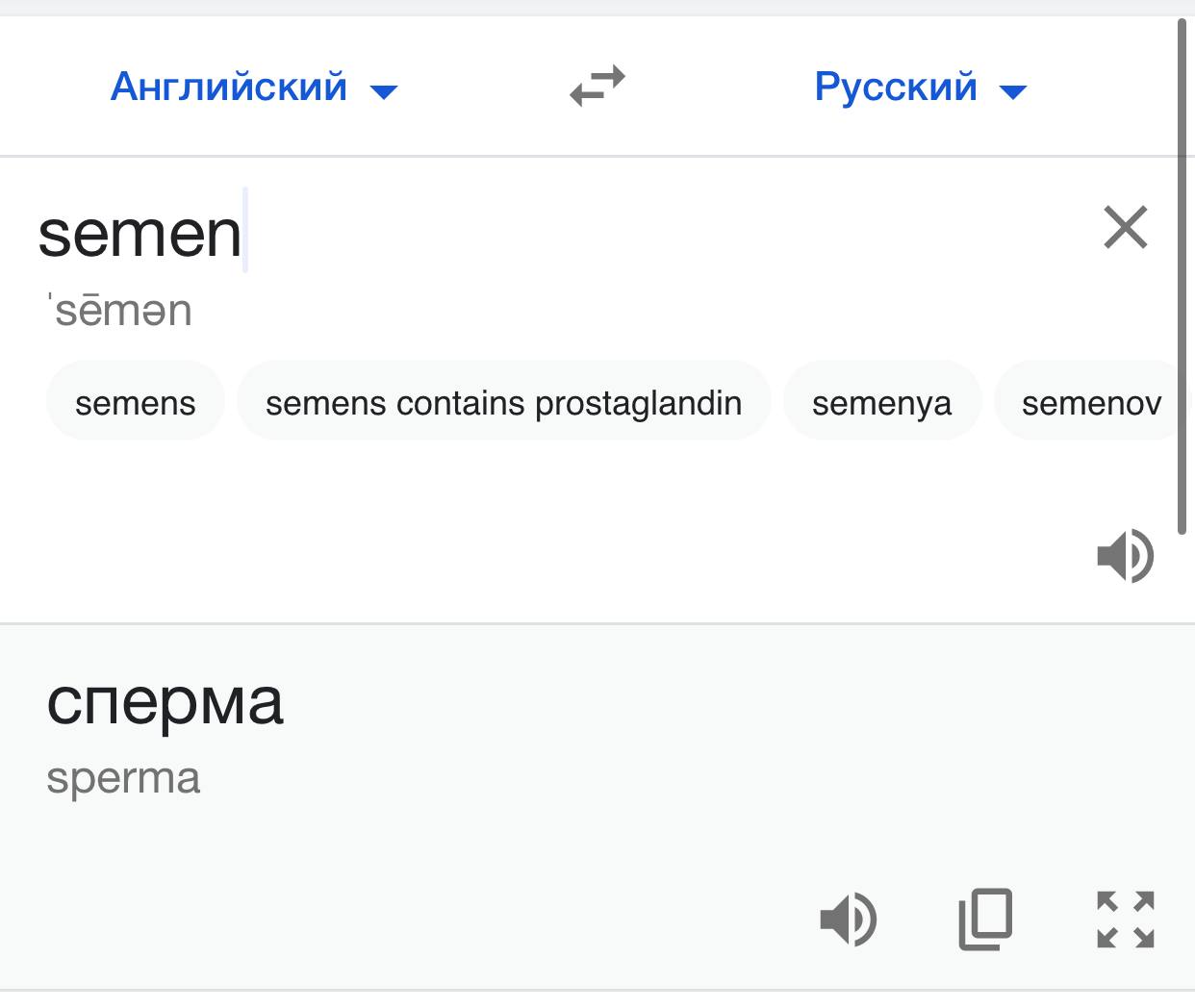Click the arrow beside Русский
The height and width of the screenshot is (1008, 1195).
tap(1013, 92)
